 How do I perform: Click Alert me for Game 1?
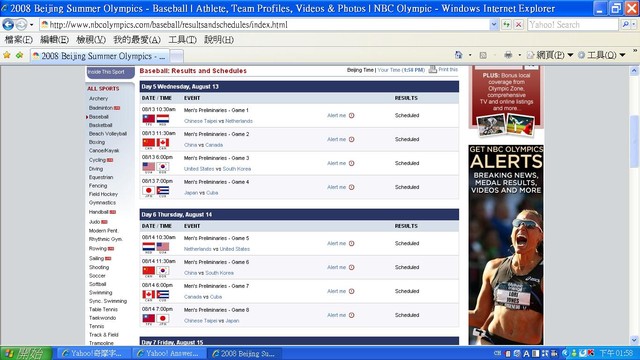(336, 116)
